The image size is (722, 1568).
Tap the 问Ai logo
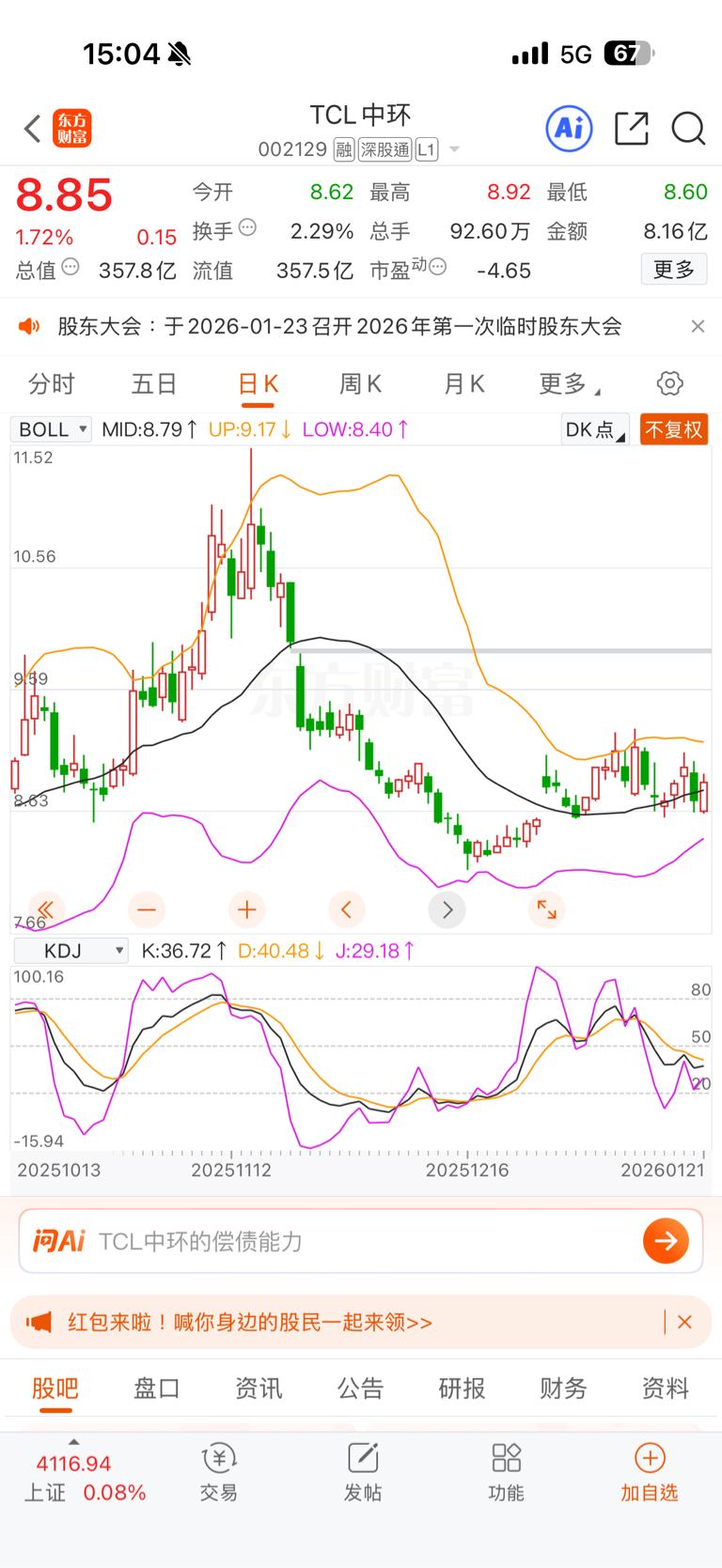click(59, 1241)
